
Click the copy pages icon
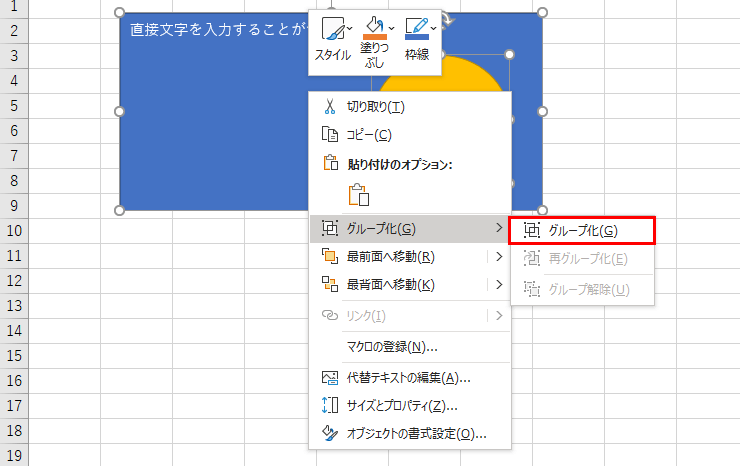[x=329, y=135]
